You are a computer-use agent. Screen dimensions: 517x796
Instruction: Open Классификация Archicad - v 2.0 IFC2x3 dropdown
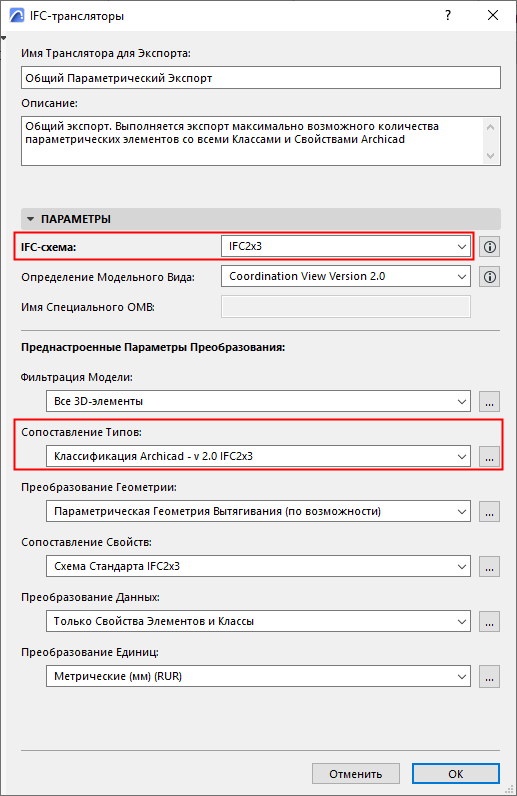[x=258, y=456]
